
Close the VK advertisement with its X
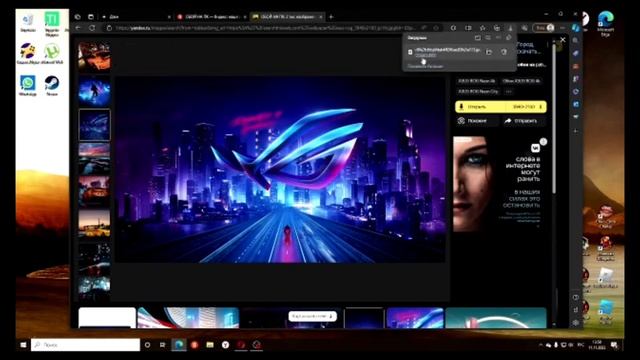543,142
